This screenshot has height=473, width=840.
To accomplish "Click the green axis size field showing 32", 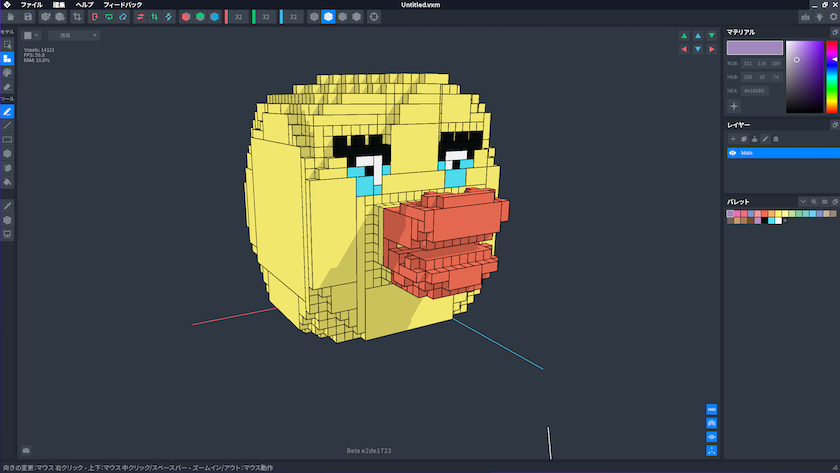I will click(x=266, y=17).
